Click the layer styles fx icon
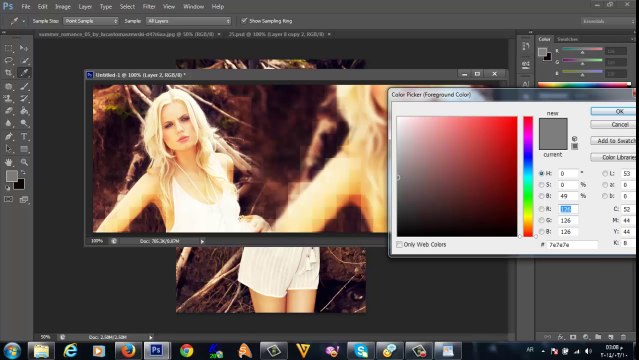This screenshot has height=360, width=639. click(x=561, y=337)
